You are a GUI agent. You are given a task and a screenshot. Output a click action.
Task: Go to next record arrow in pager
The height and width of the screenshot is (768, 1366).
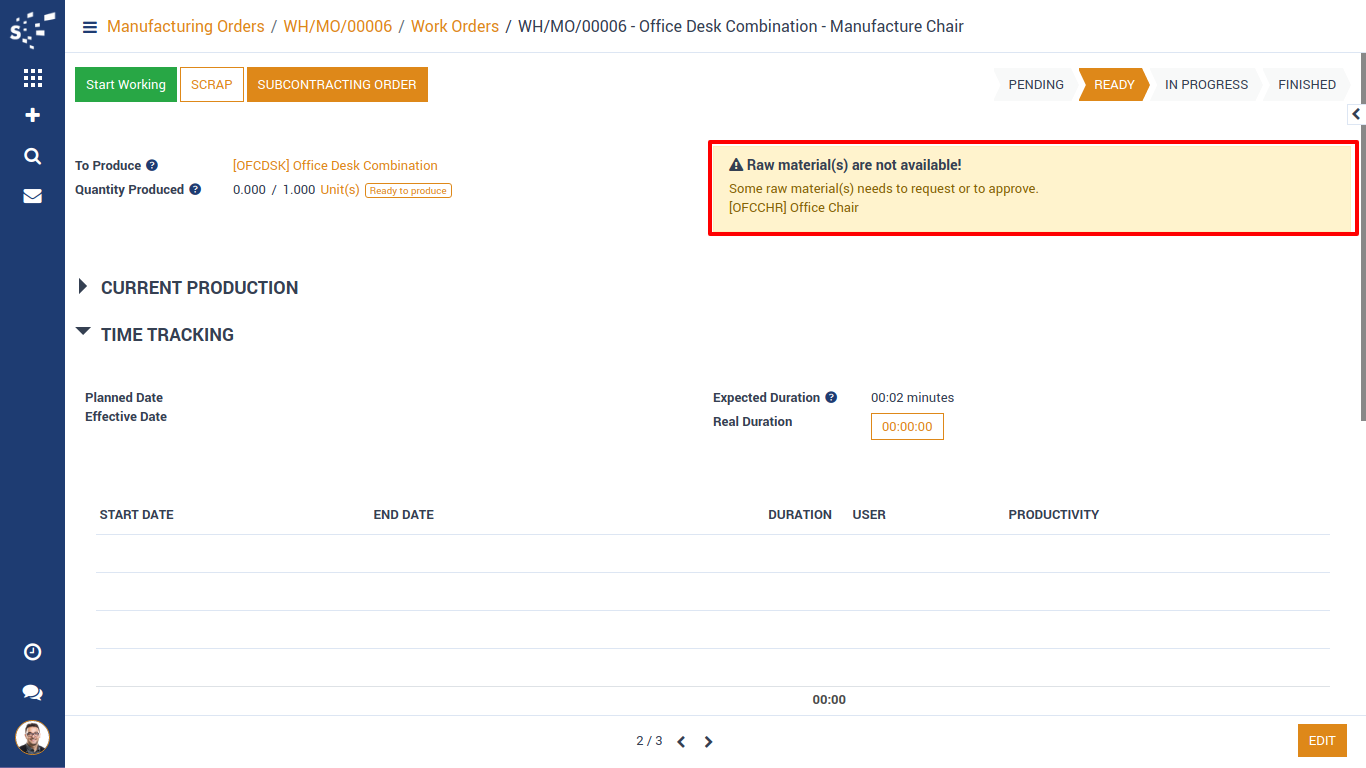click(x=708, y=742)
